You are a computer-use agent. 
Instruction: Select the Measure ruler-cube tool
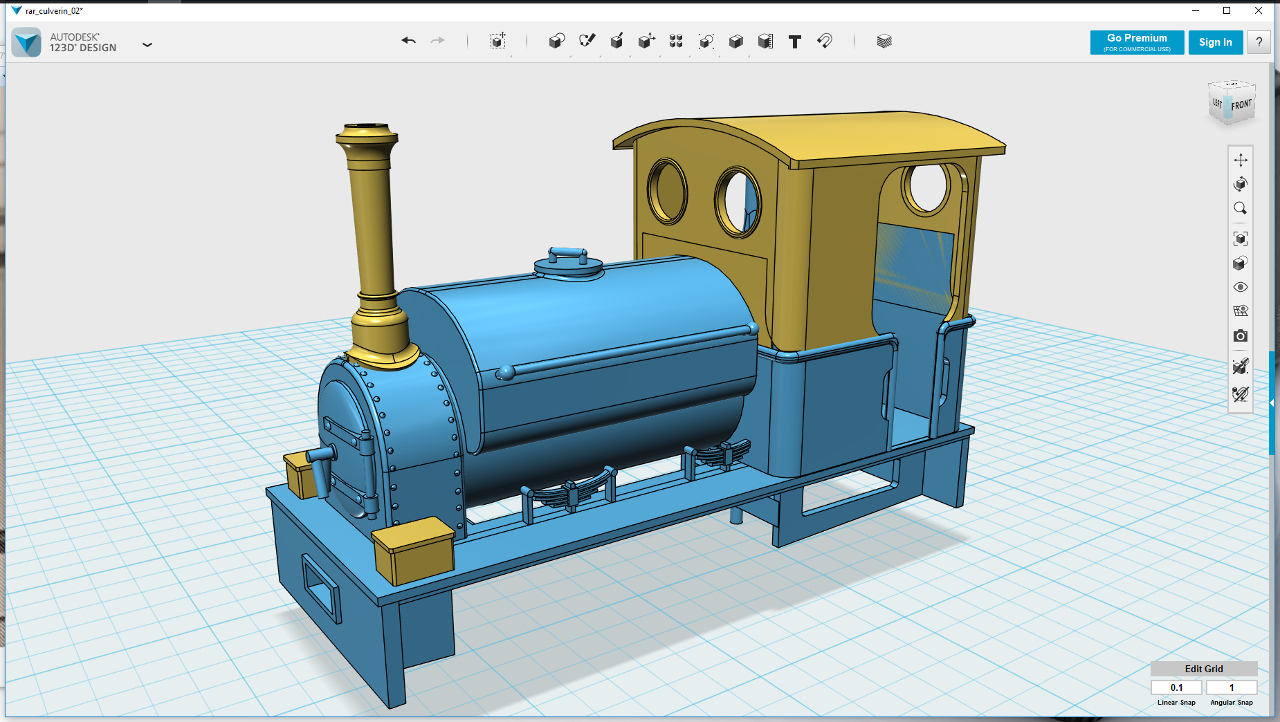click(x=765, y=41)
